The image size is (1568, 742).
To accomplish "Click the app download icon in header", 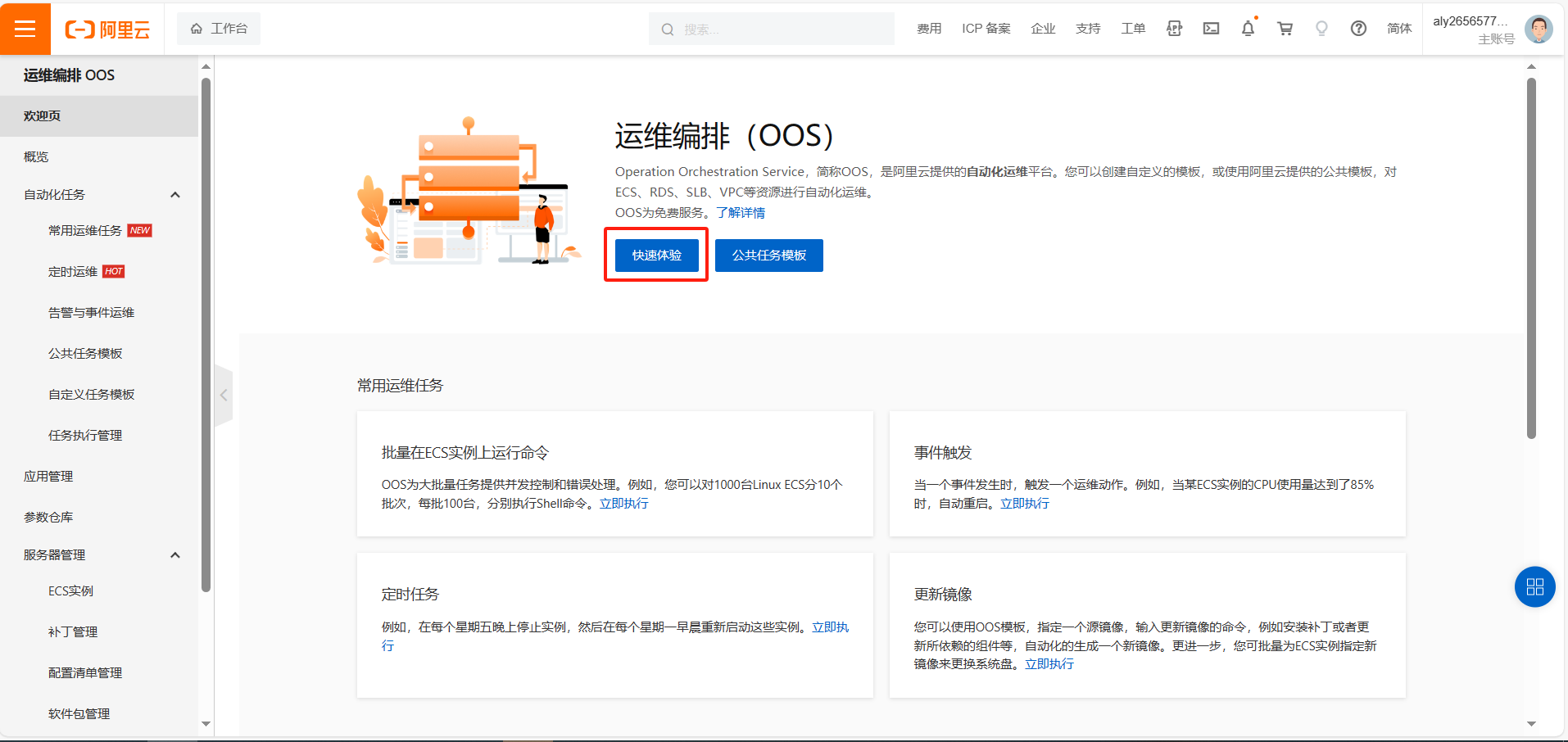I will [x=1174, y=29].
